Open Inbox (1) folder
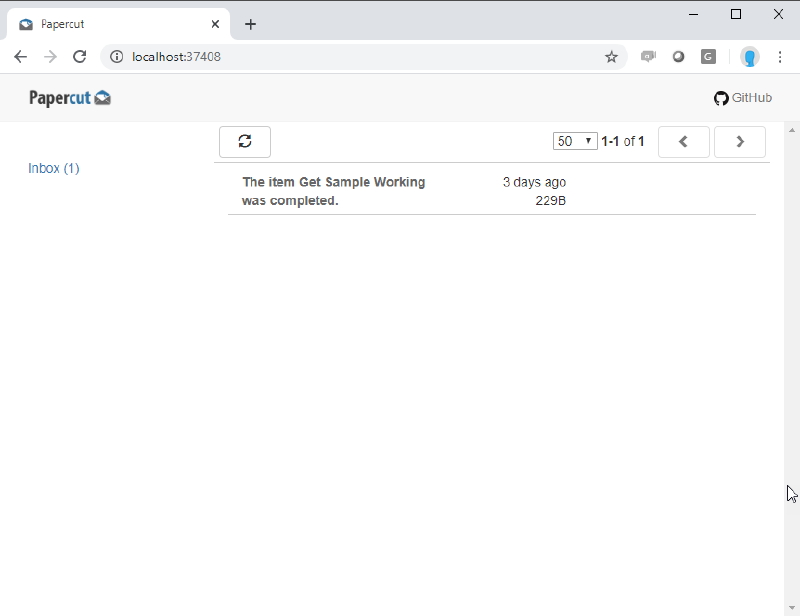 pos(54,168)
